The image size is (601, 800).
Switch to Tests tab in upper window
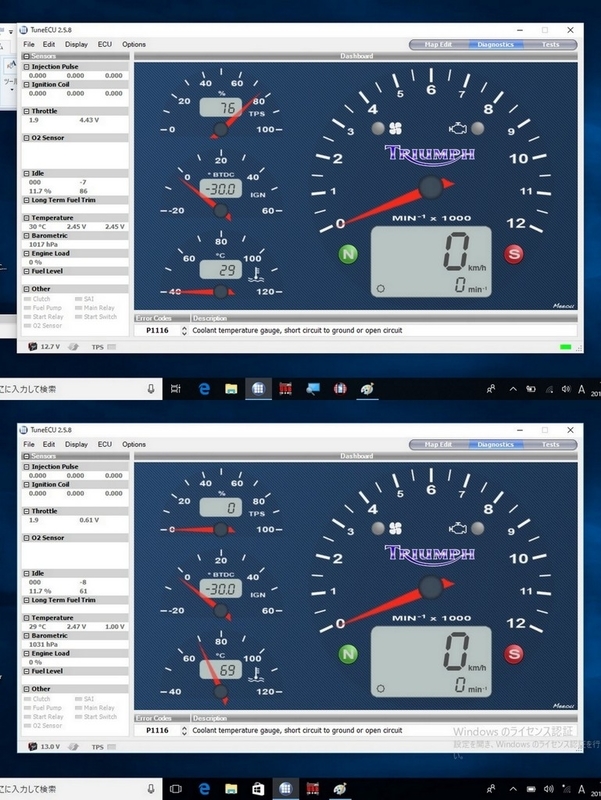(x=550, y=44)
